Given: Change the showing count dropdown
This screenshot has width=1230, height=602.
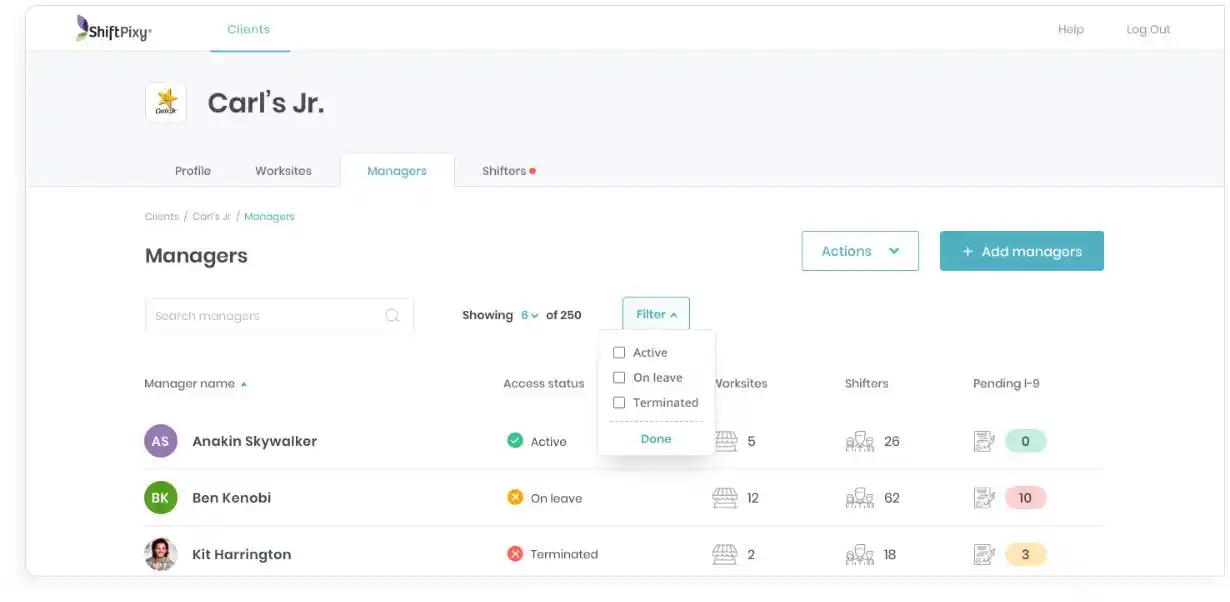Looking at the screenshot, I should [529, 315].
